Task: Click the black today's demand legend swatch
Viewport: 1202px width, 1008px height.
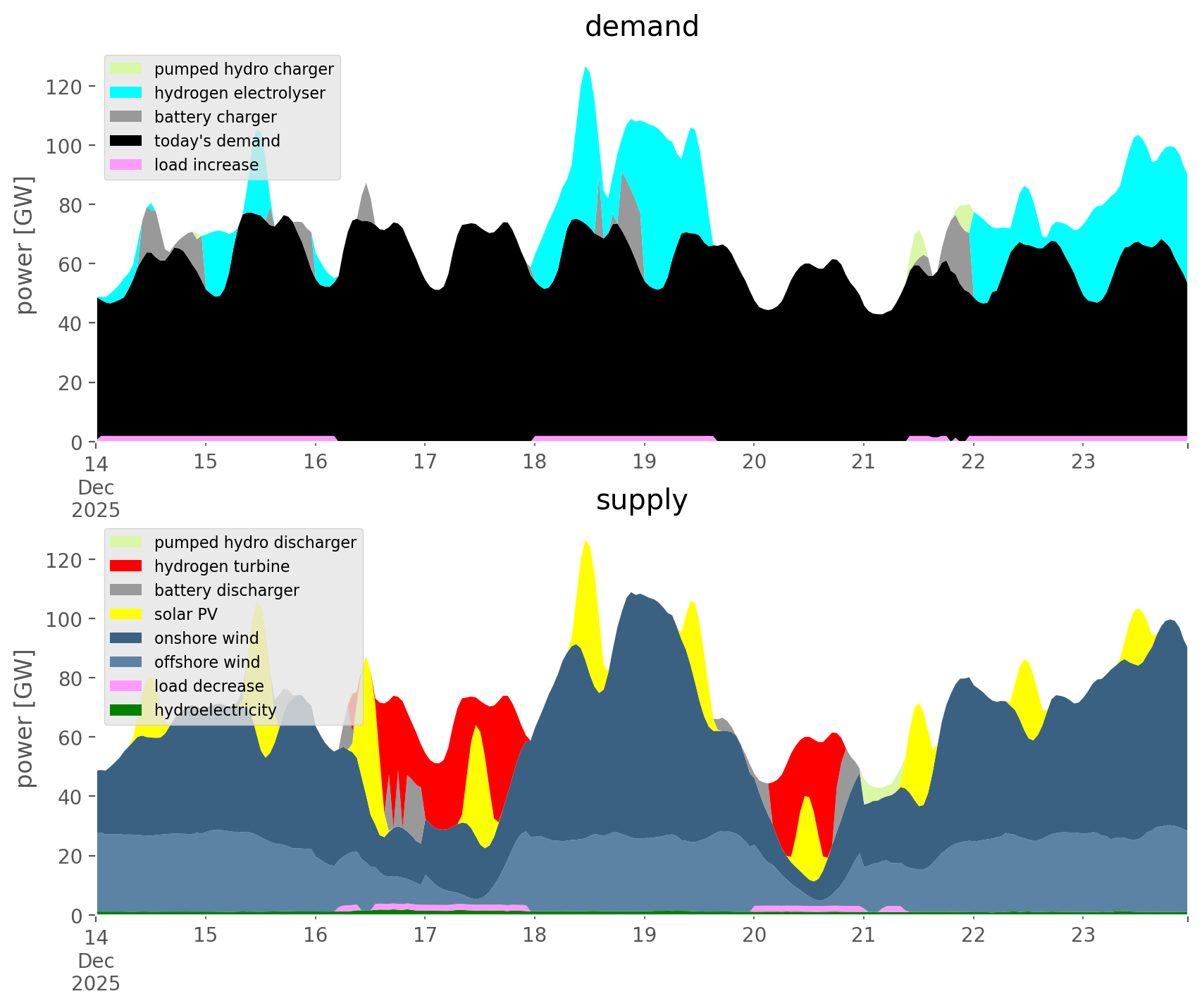Action: [127, 141]
